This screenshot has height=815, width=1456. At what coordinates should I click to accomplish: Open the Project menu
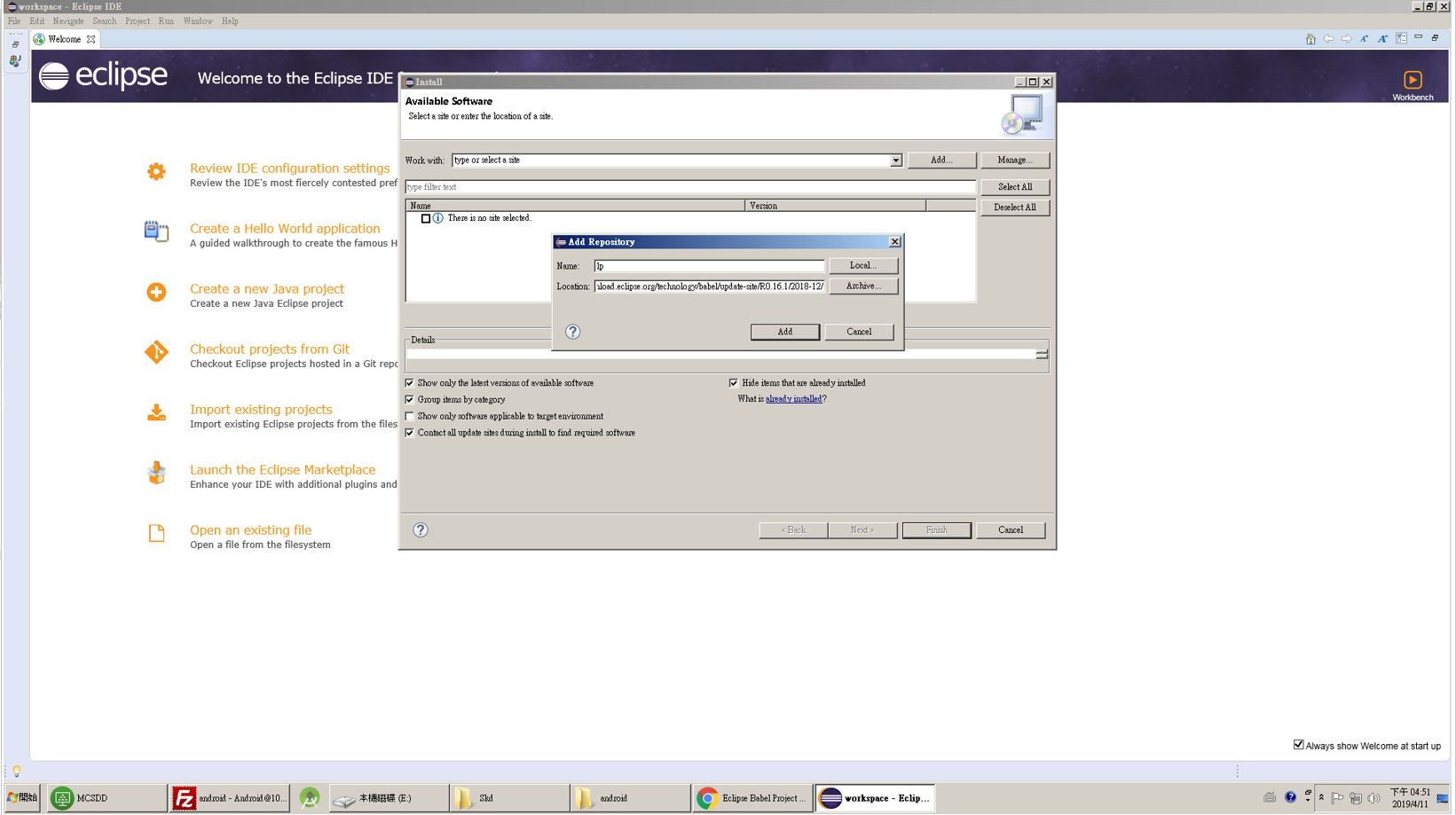coord(138,21)
